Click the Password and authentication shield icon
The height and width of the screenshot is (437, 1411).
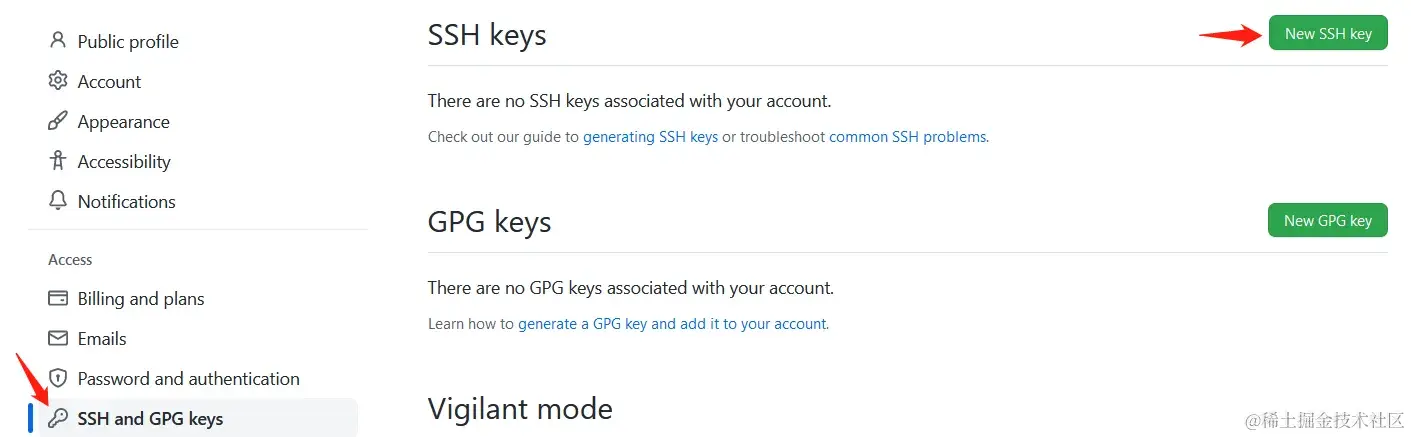click(58, 378)
